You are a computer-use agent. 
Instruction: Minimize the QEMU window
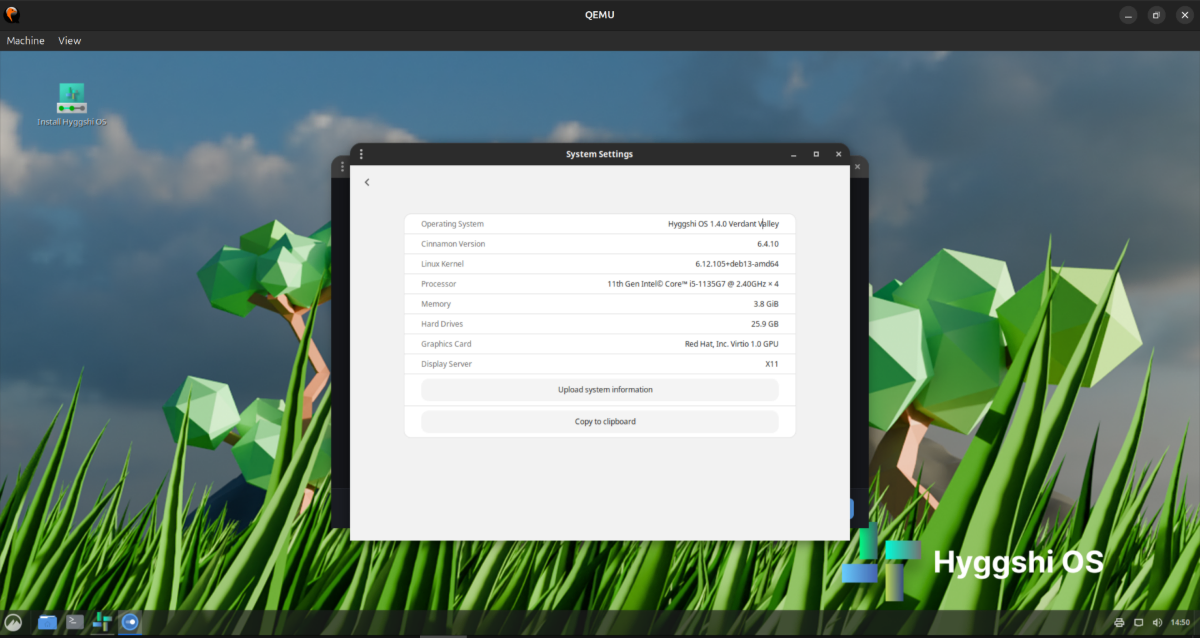pos(1128,15)
